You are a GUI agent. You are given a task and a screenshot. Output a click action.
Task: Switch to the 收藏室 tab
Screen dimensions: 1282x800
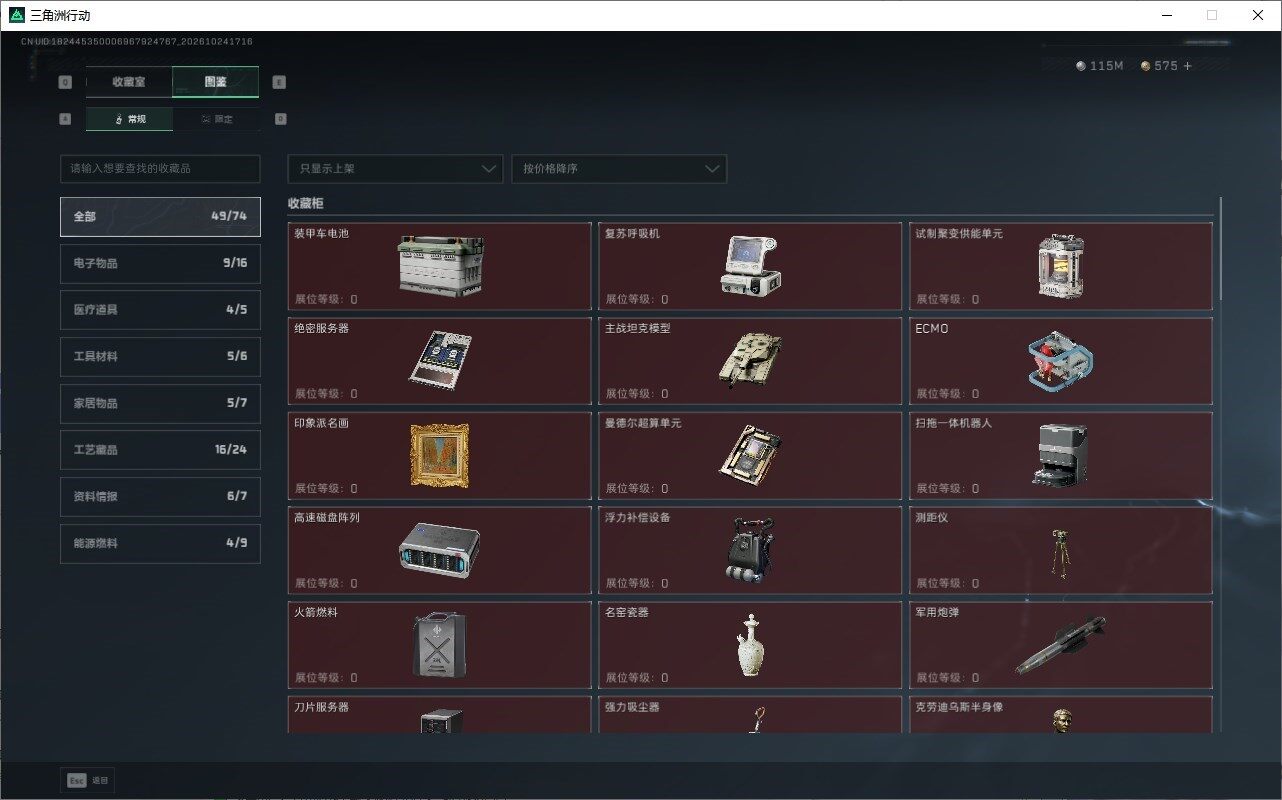[x=129, y=82]
